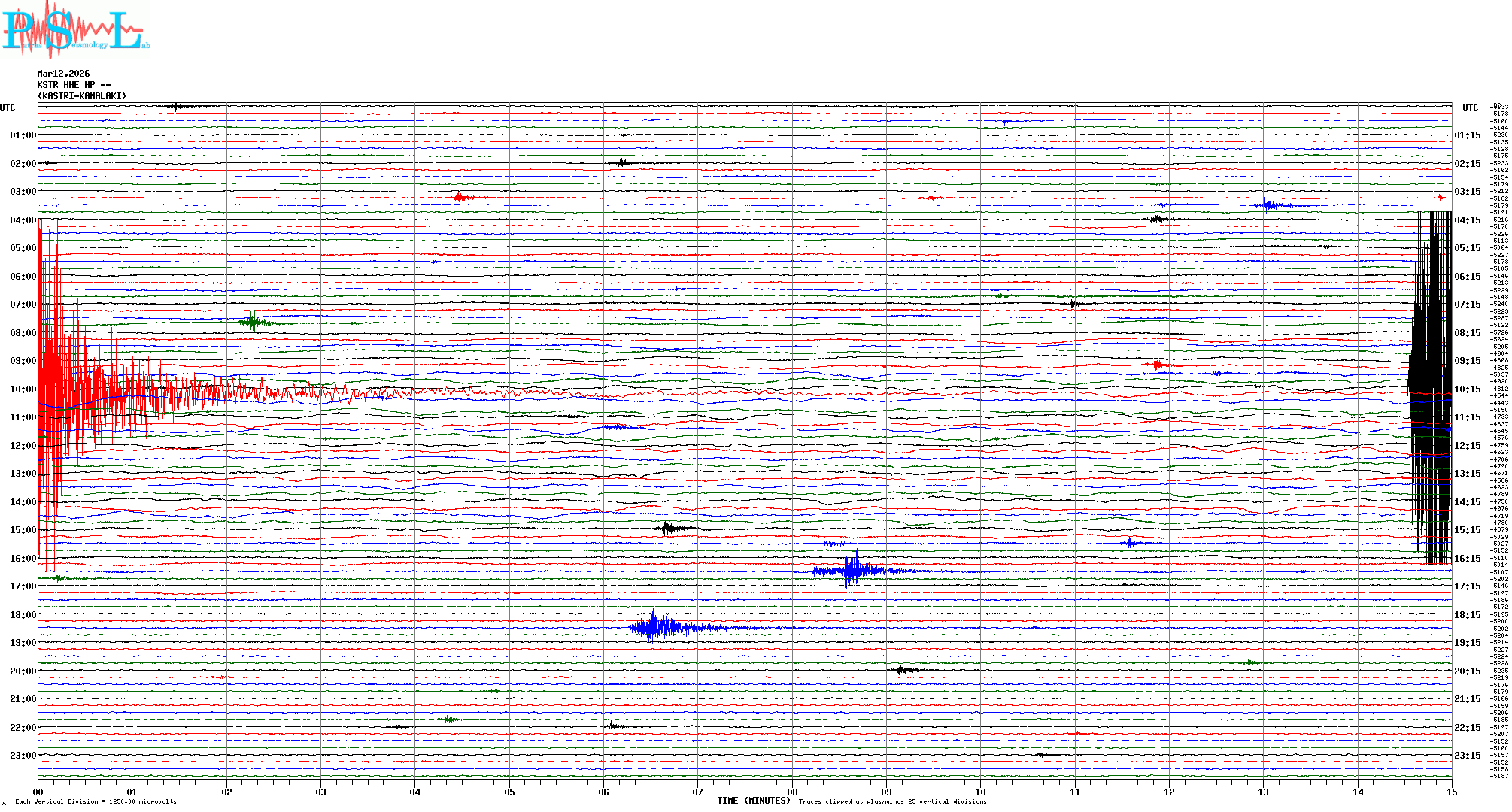Click the Mar12,2026 date label
This screenshot has height=812, width=1512.
click(63, 74)
